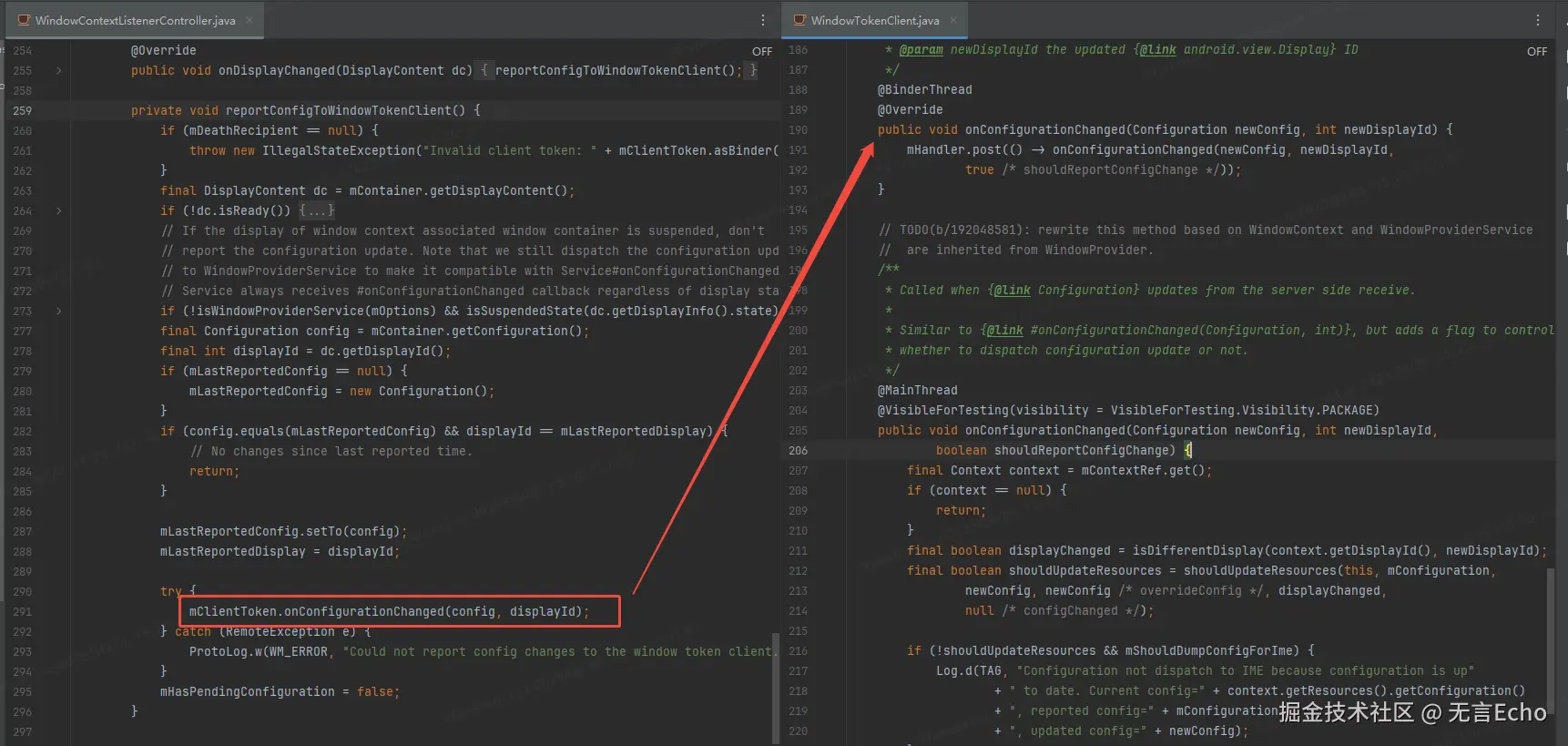
Task: Switch to WindowTokenClient.java tab
Action: pos(874,20)
